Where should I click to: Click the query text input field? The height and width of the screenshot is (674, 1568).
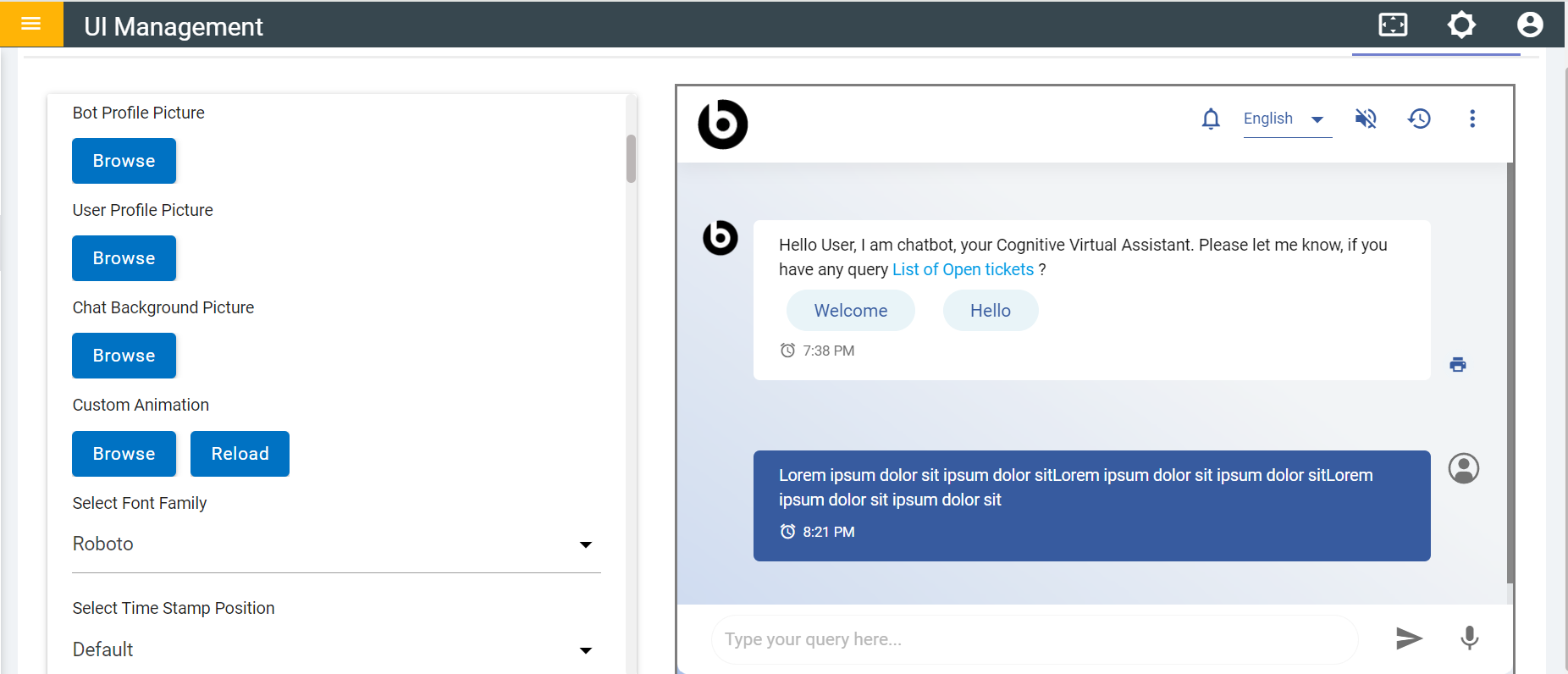pyautogui.click(x=1033, y=639)
